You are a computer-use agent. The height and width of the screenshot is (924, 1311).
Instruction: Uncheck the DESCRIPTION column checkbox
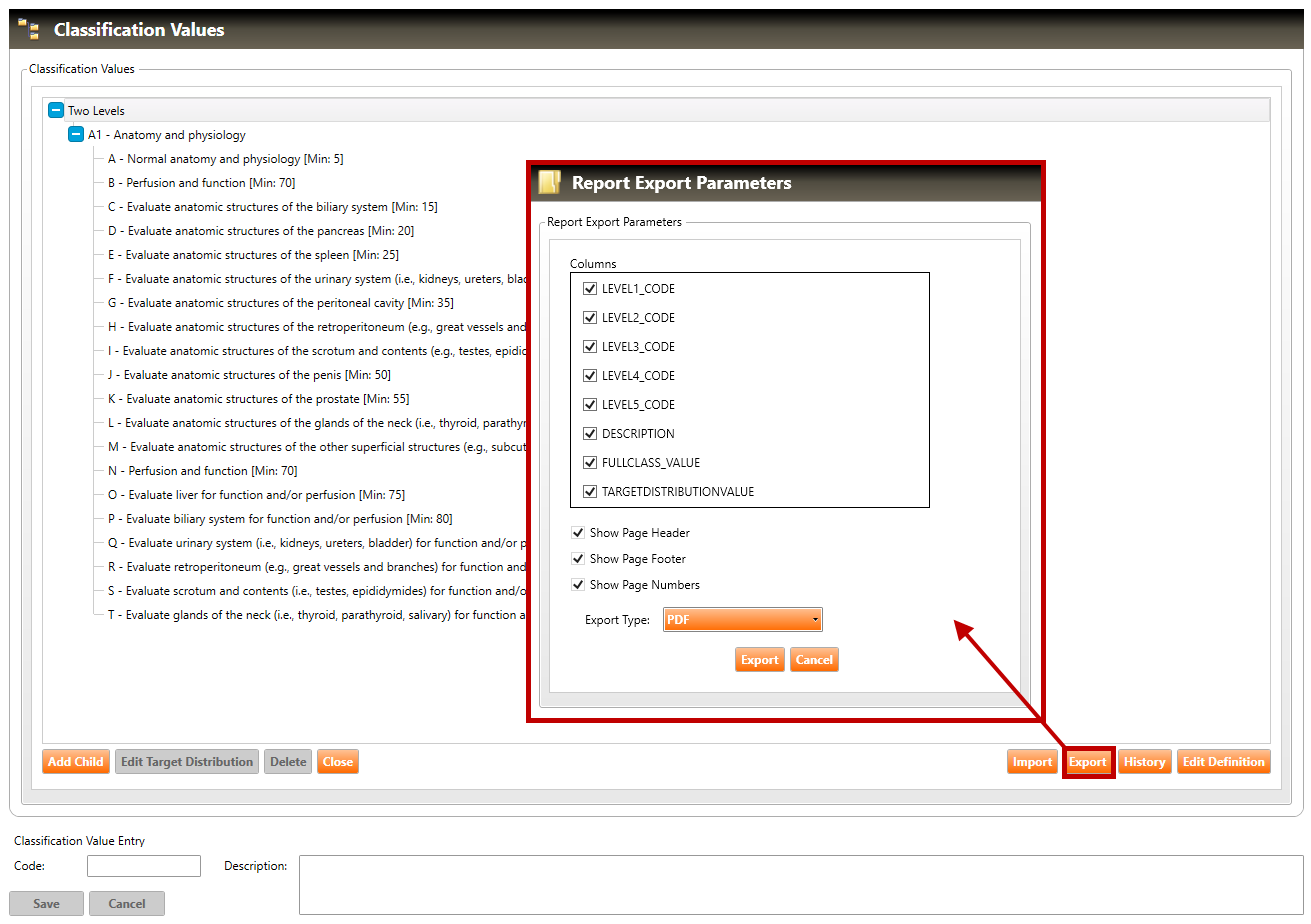[590, 434]
